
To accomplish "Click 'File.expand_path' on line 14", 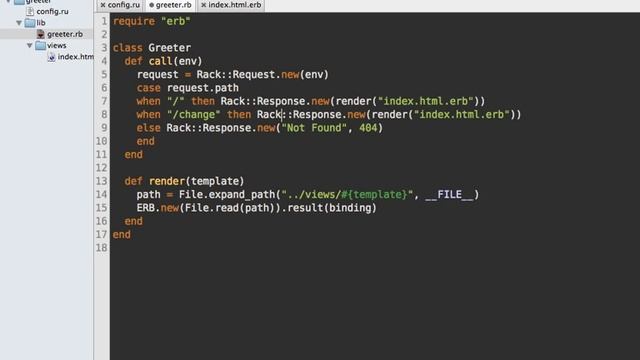I will (x=227, y=195).
